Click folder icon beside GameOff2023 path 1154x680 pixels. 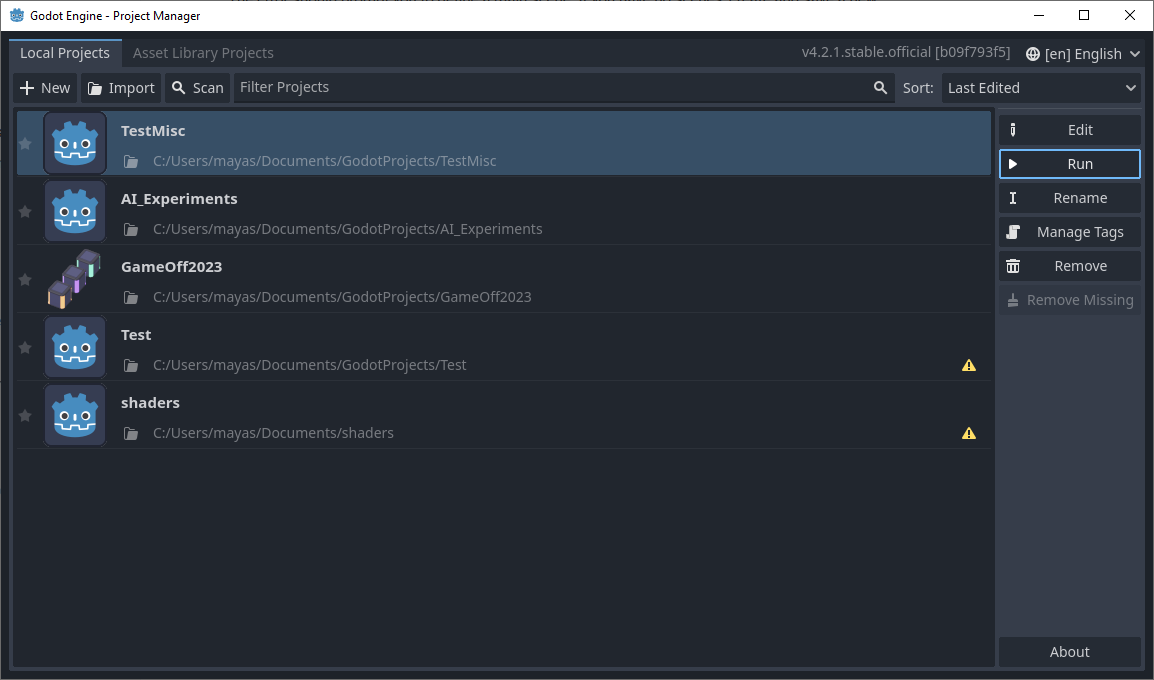pos(131,297)
